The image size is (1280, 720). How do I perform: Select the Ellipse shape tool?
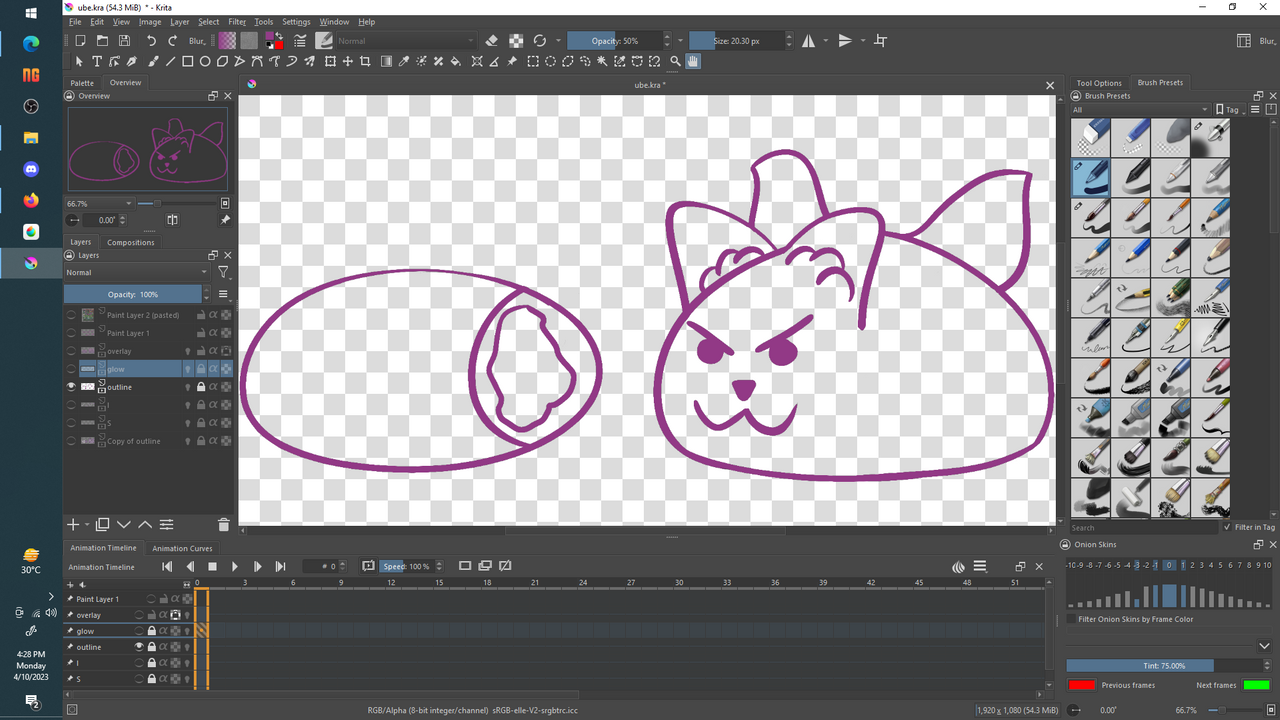[205, 61]
